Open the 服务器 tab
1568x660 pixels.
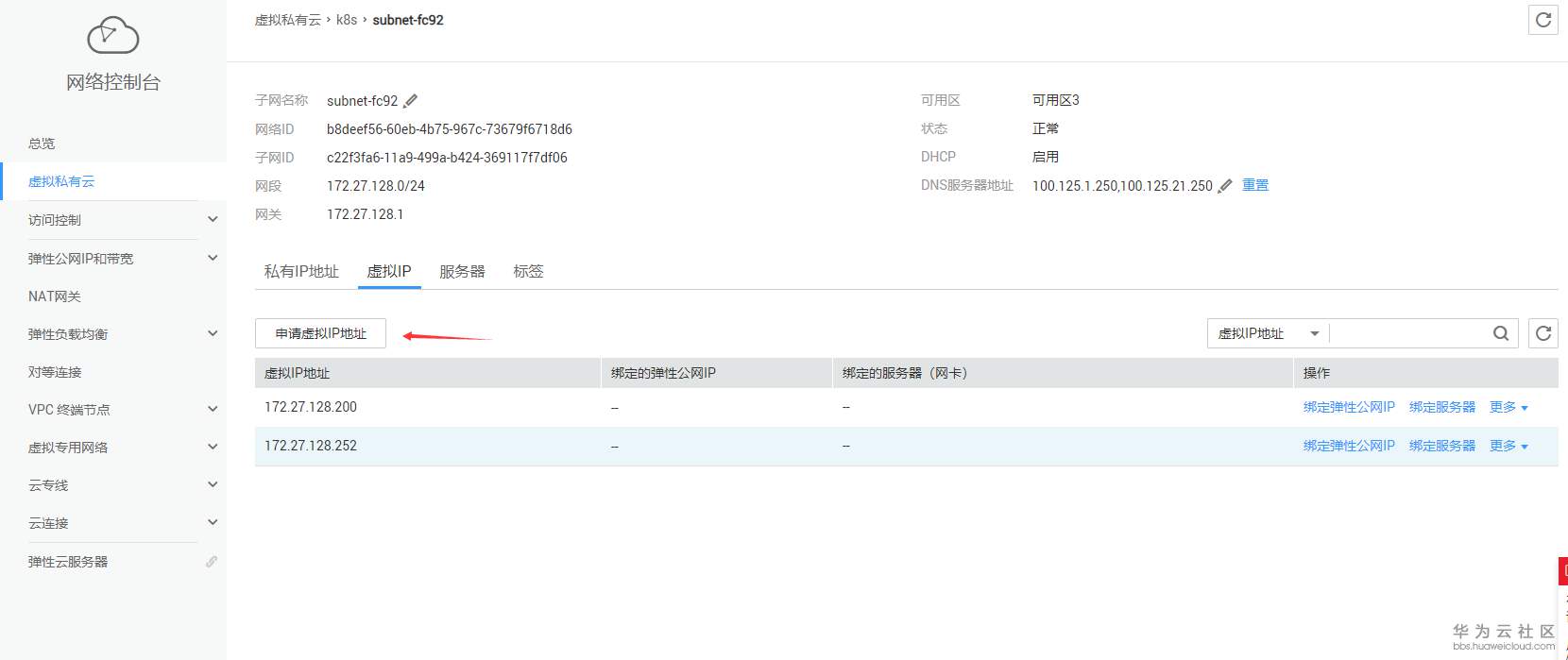click(462, 272)
